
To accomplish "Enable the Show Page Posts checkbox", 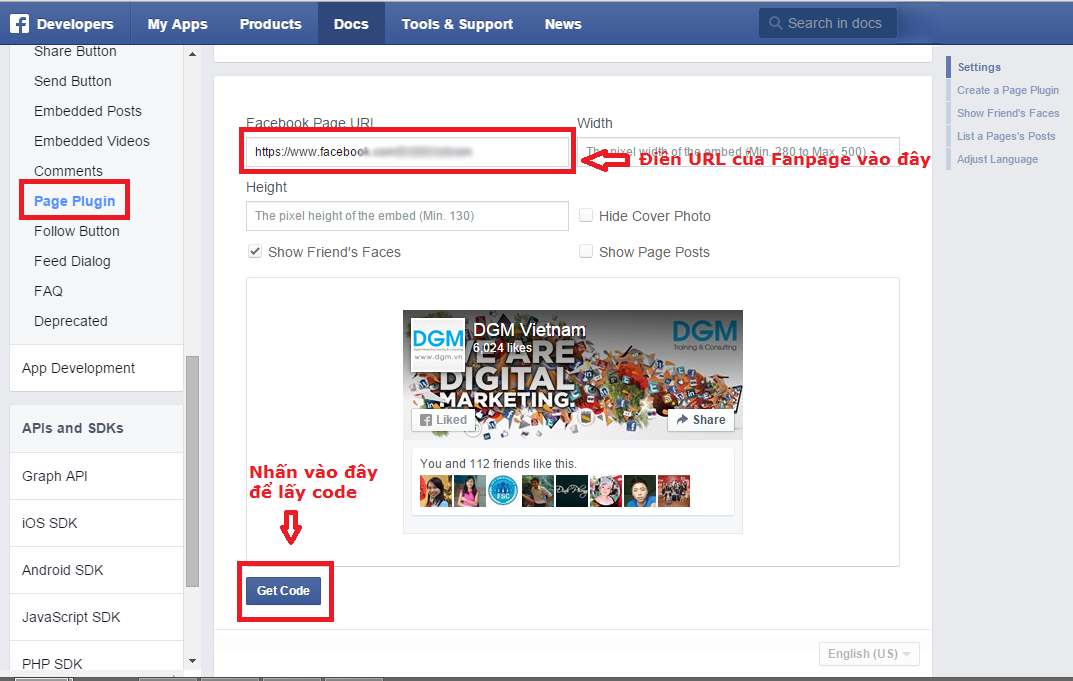I will pos(586,251).
